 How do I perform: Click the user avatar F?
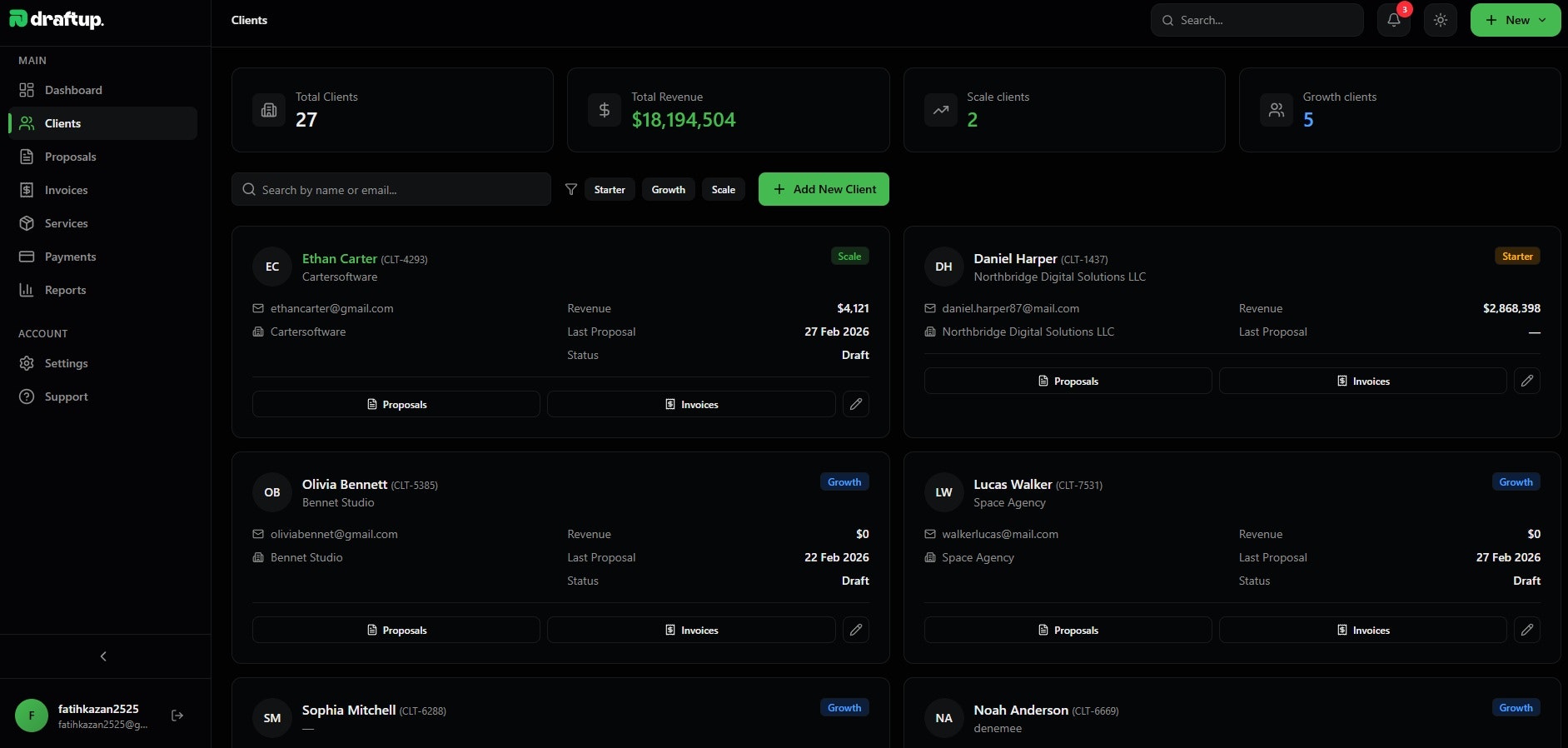[32, 716]
